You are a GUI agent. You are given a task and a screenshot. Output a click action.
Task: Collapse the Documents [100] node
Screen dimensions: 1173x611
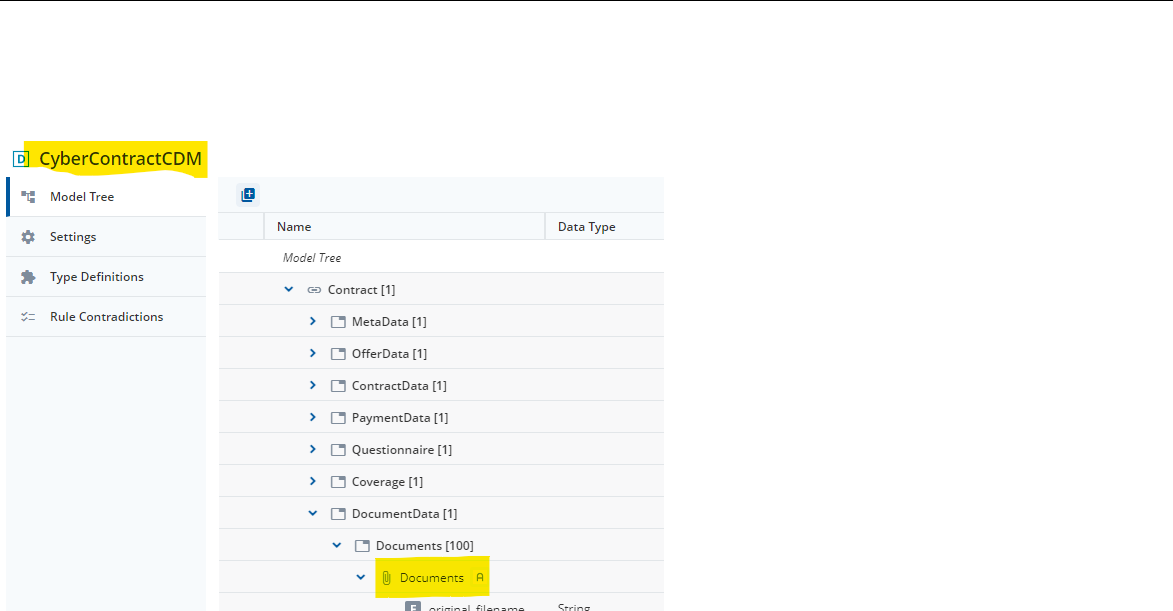(x=337, y=546)
